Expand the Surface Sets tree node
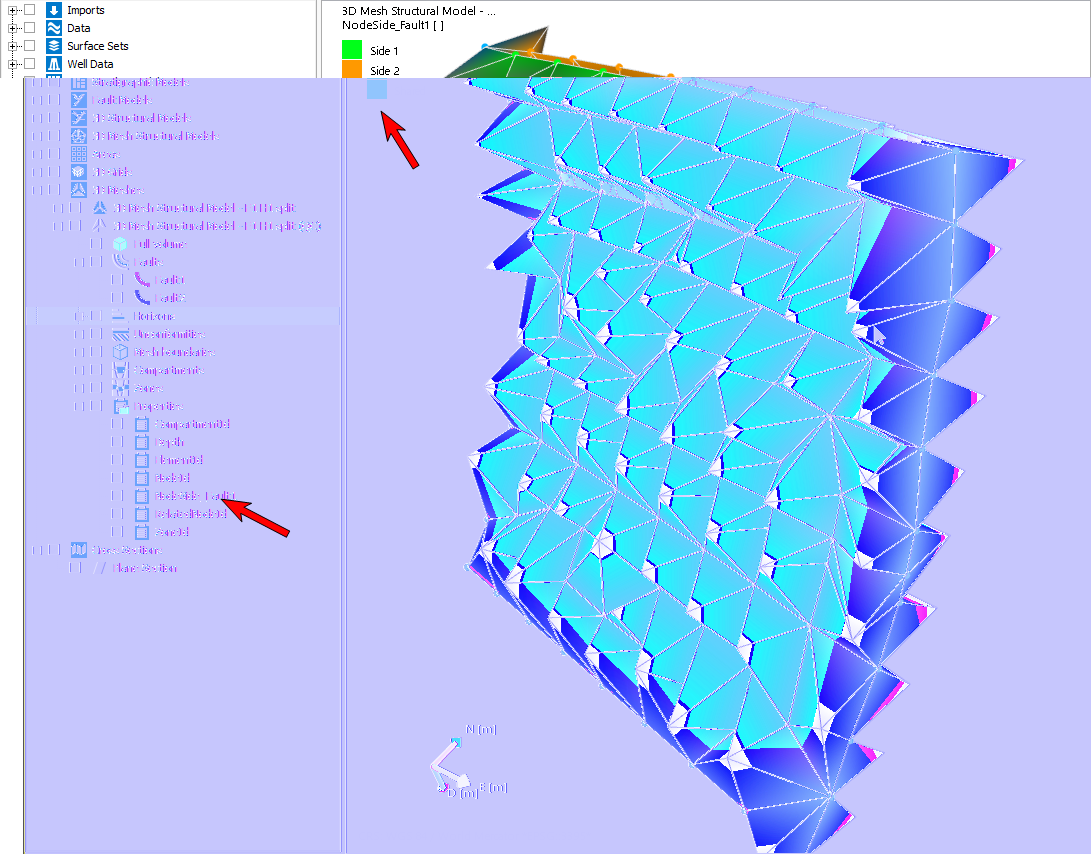Image resolution: width=1091 pixels, height=854 pixels. (x=14, y=46)
